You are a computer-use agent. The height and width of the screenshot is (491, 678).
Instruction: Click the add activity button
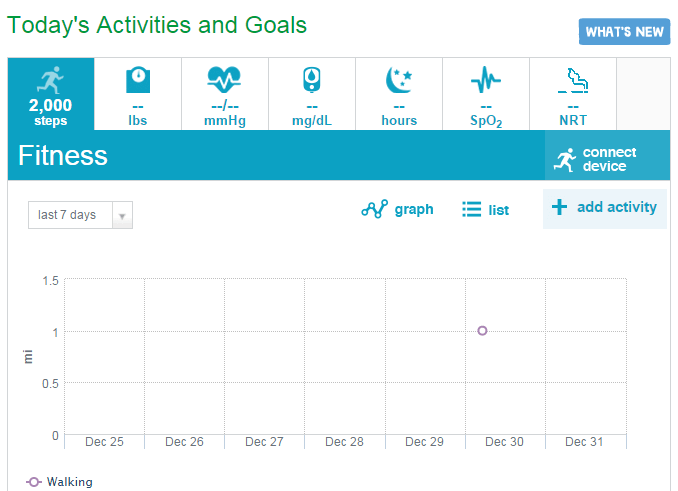tap(604, 208)
